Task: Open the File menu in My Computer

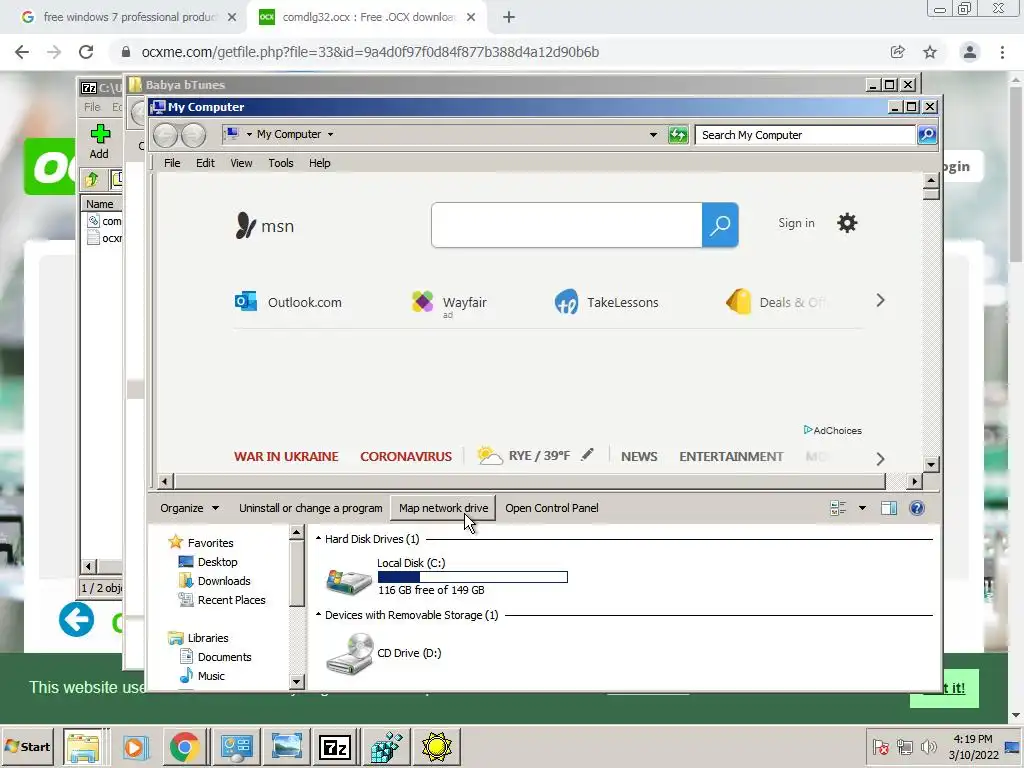Action: [172, 163]
